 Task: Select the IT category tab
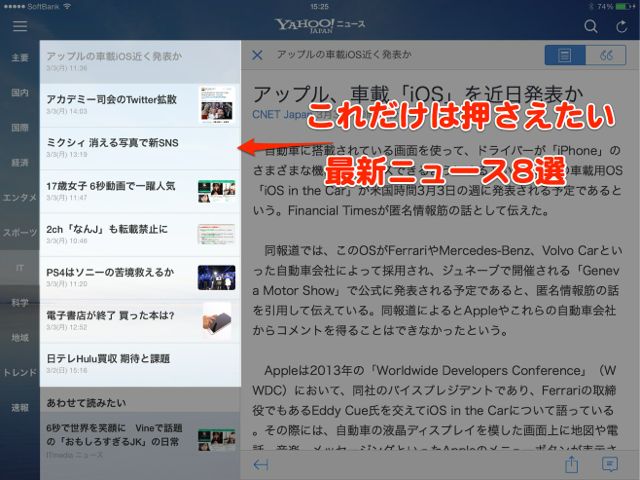tap(20, 268)
